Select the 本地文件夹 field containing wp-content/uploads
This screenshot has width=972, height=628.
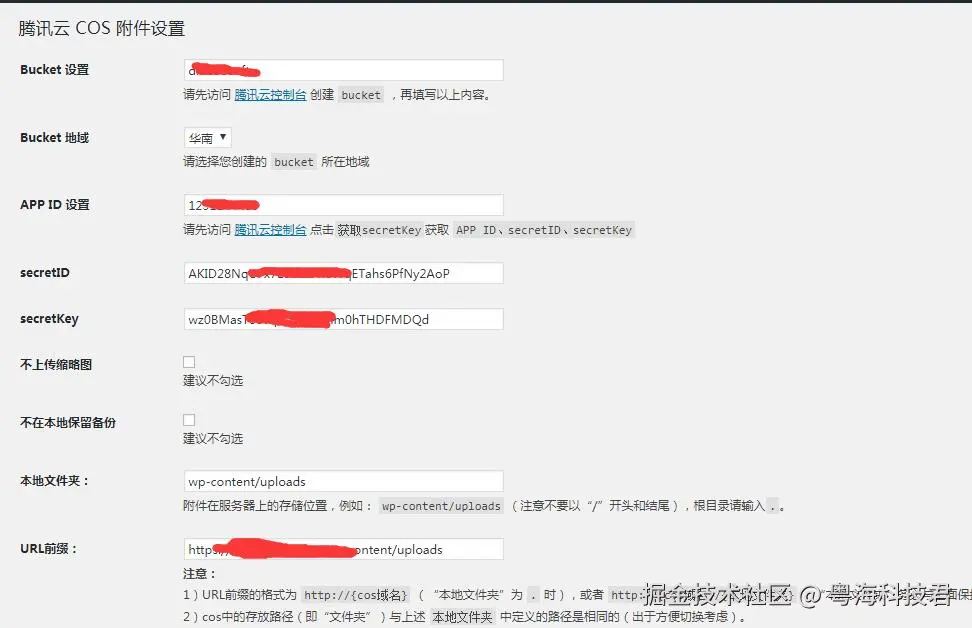pos(343,482)
